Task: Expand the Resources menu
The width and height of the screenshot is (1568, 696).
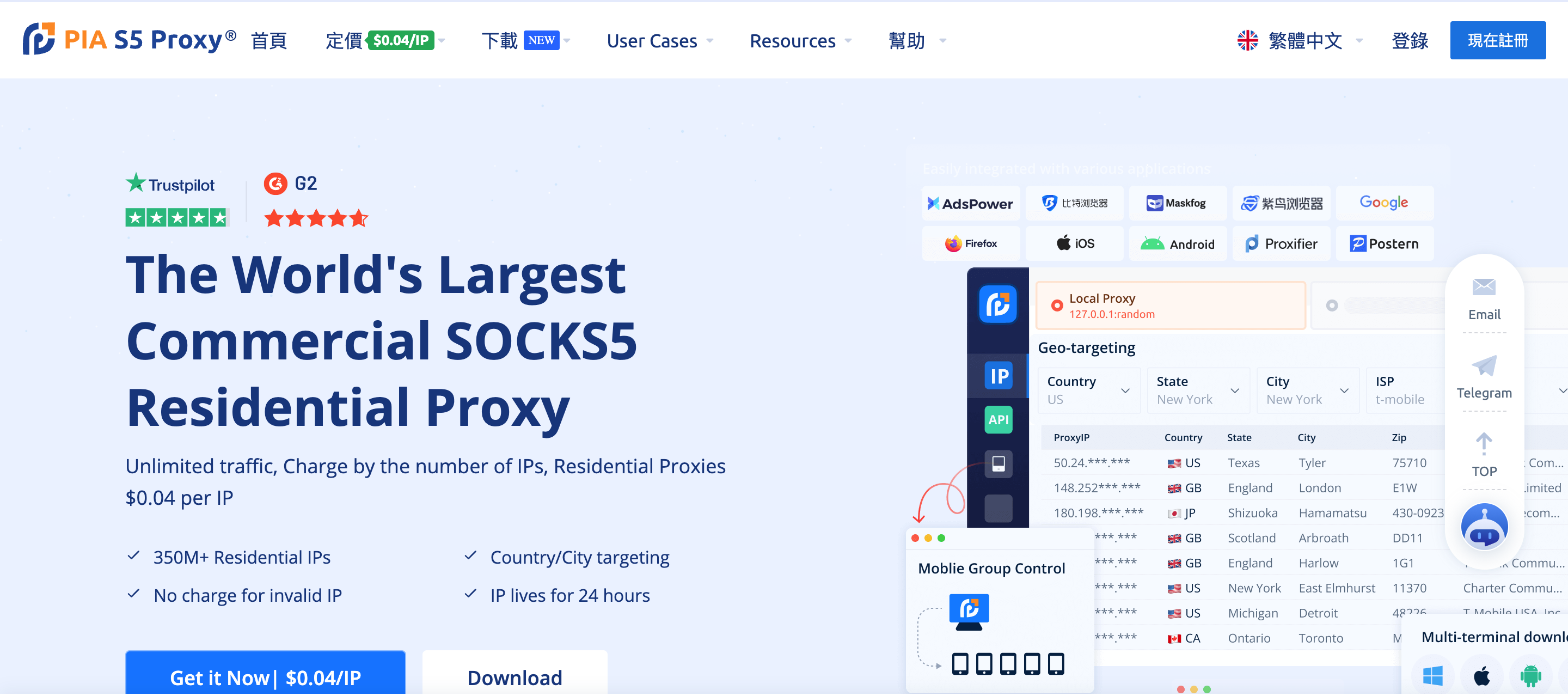Action: tap(800, 41)
